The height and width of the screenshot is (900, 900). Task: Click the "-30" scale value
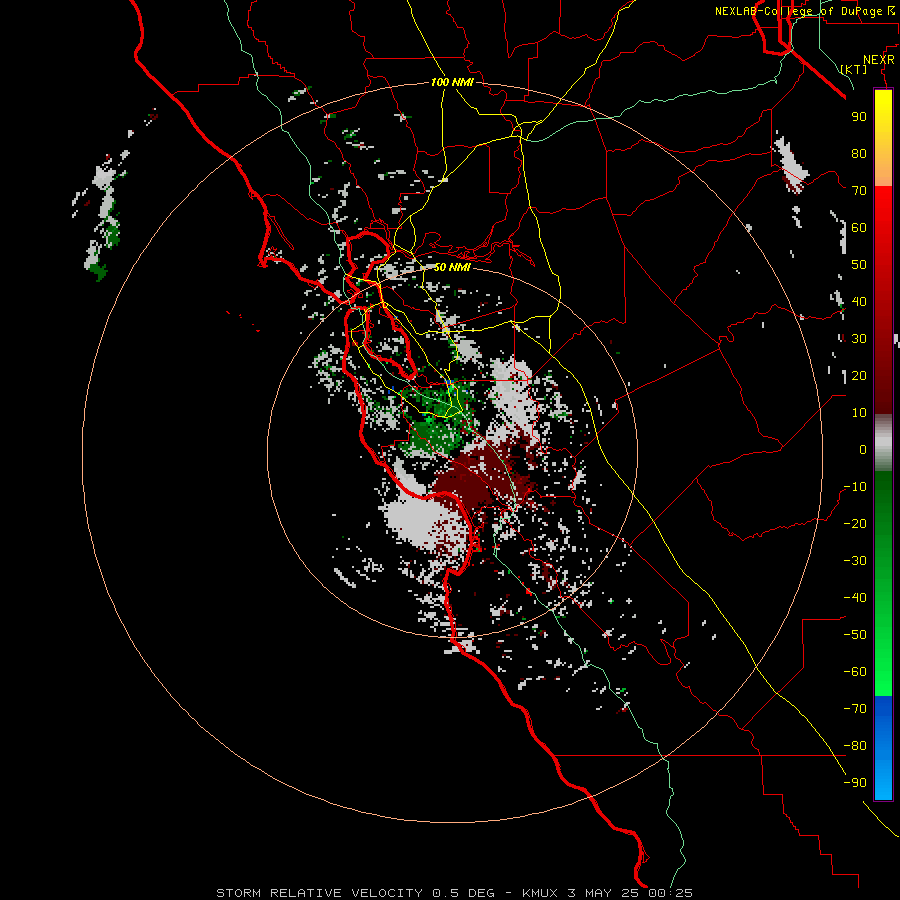pos(855,561)
